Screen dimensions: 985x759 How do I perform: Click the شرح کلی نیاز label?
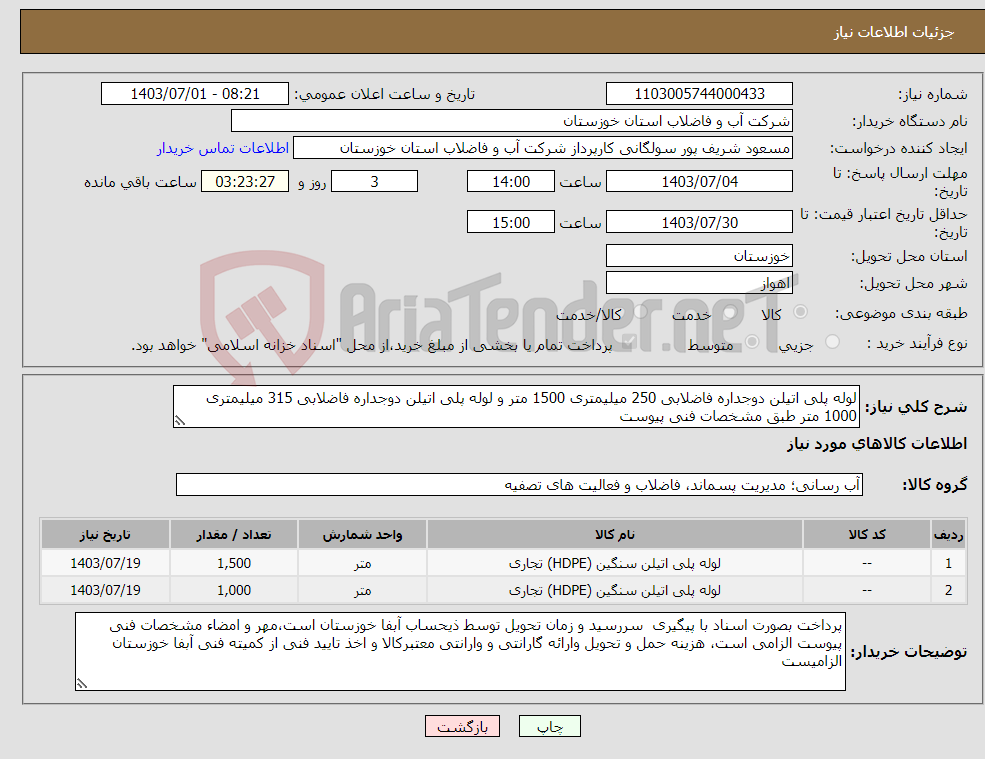(x=917, y=407)
